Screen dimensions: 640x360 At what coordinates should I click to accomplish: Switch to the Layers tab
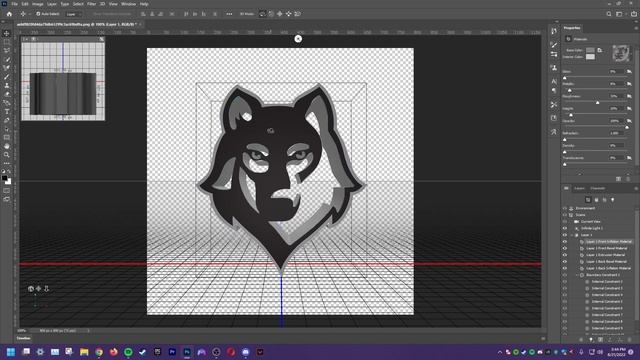(579, 189)
